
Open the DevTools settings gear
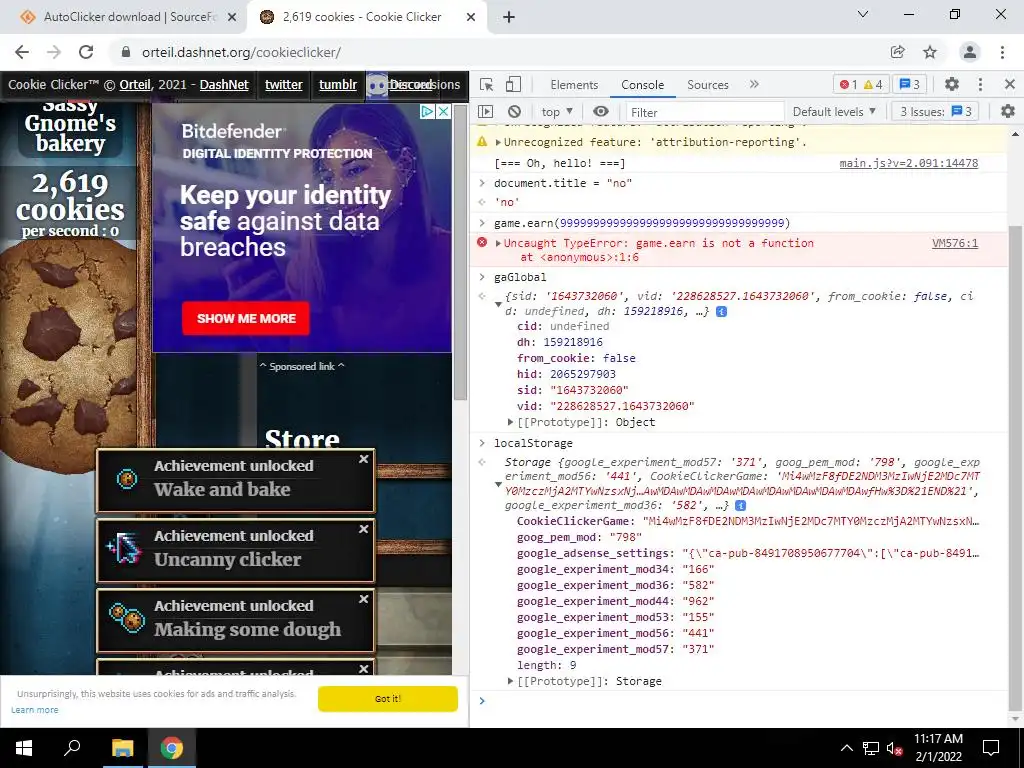(952, 84)
